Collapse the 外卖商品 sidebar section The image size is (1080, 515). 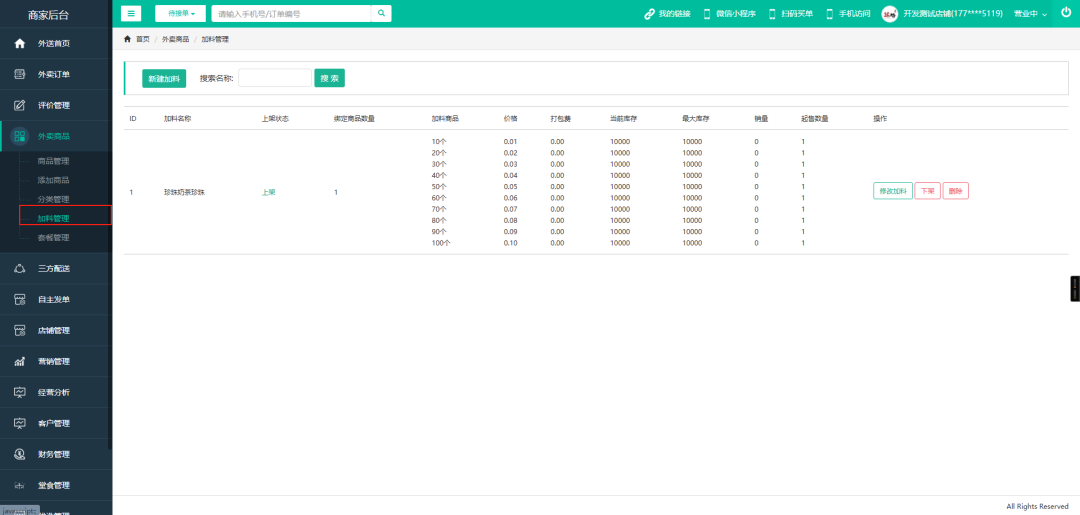click(54, 136)
